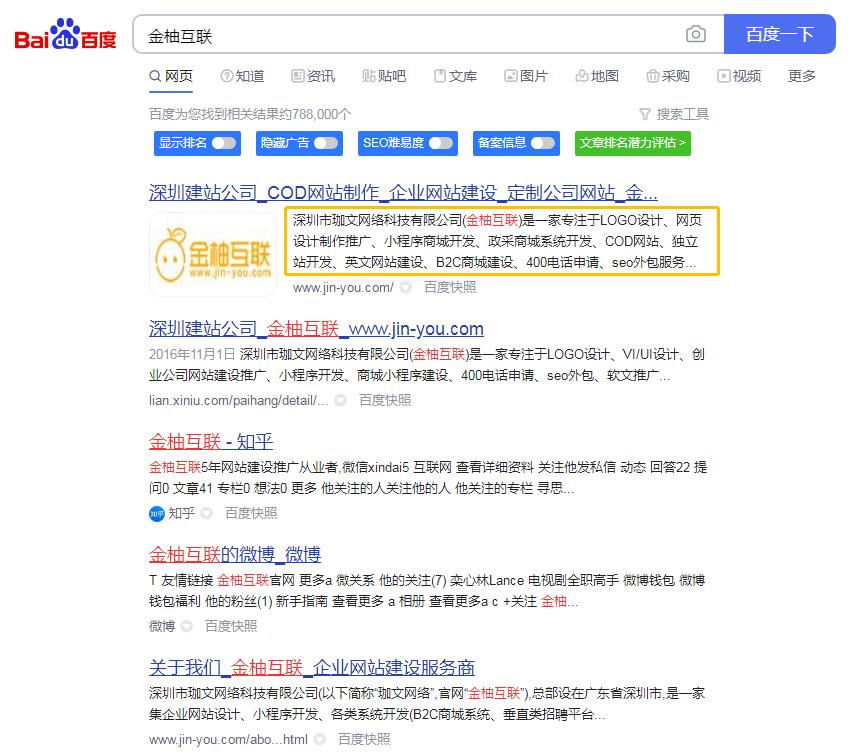
Task: Click the 微博 source name
Action: [x=162, y=627]
